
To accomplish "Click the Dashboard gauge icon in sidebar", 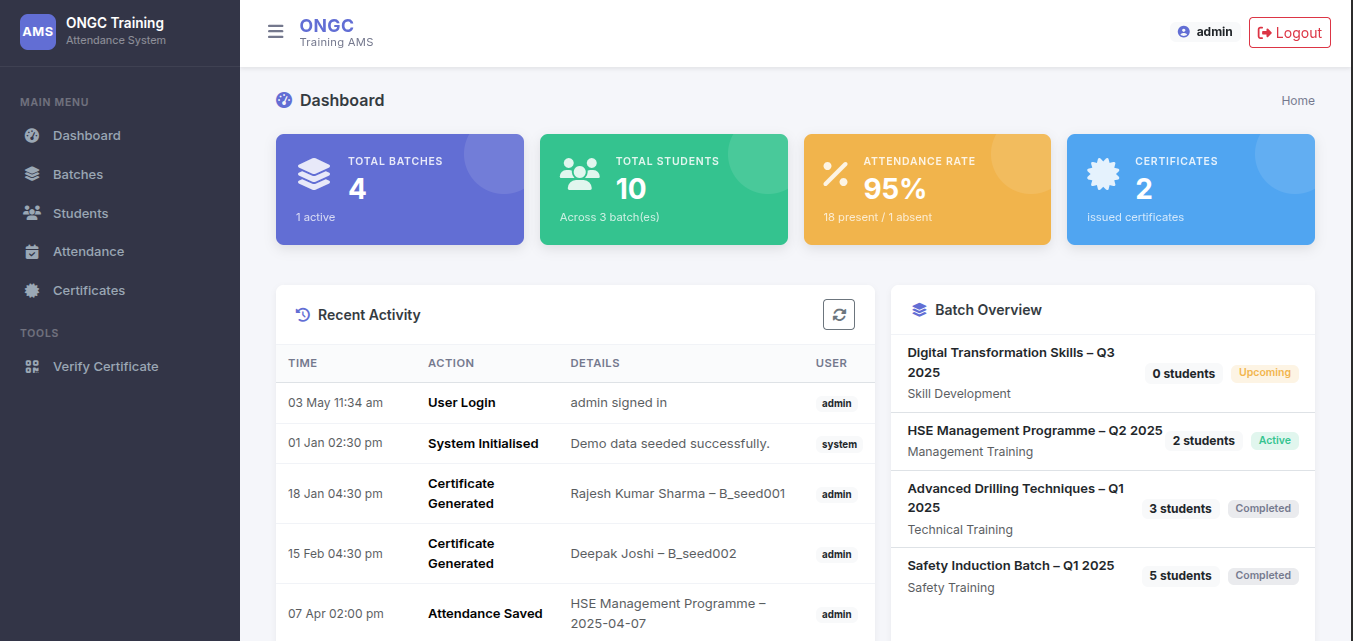I will click(32, 136).
